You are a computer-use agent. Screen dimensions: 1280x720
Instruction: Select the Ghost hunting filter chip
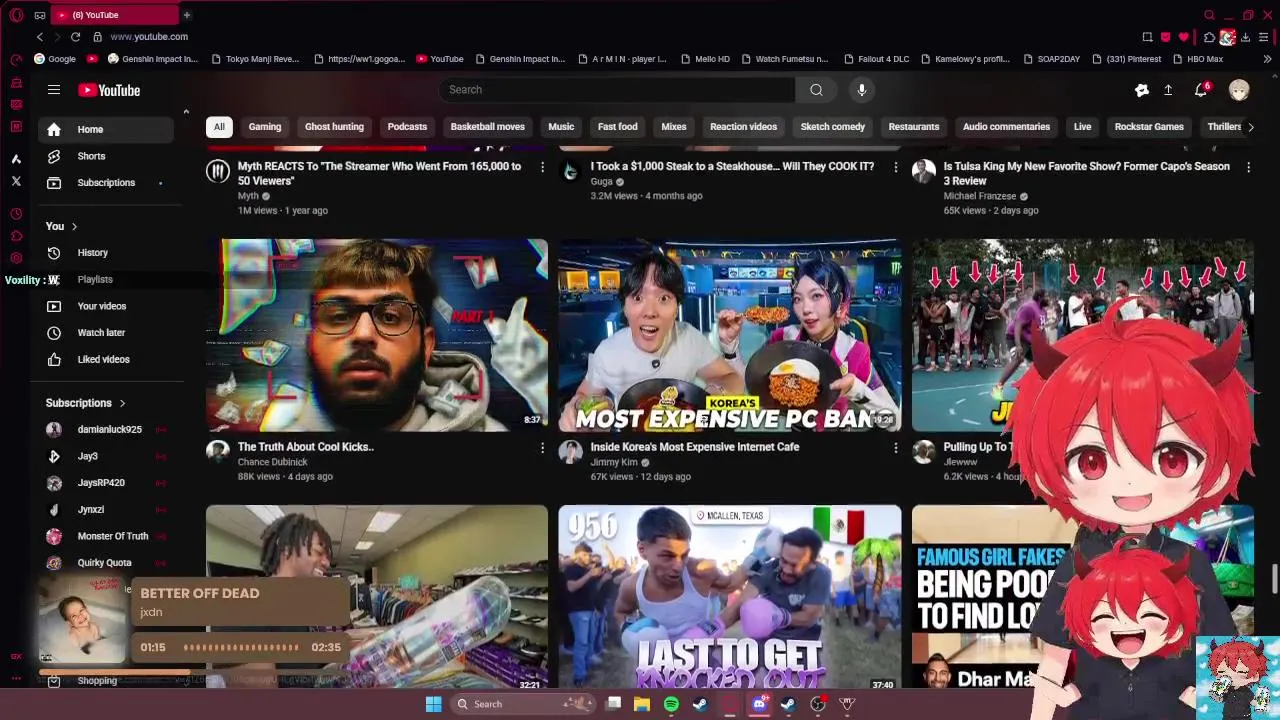tap(334, 127)
